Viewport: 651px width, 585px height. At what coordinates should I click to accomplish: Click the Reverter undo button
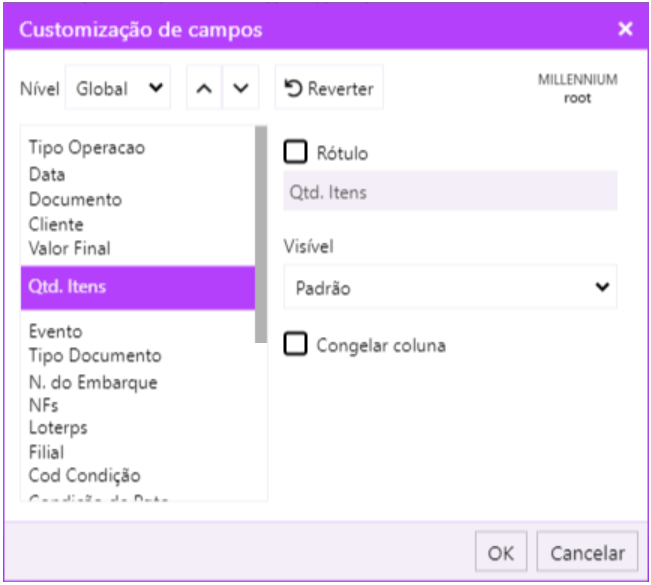tap(329, 88)
